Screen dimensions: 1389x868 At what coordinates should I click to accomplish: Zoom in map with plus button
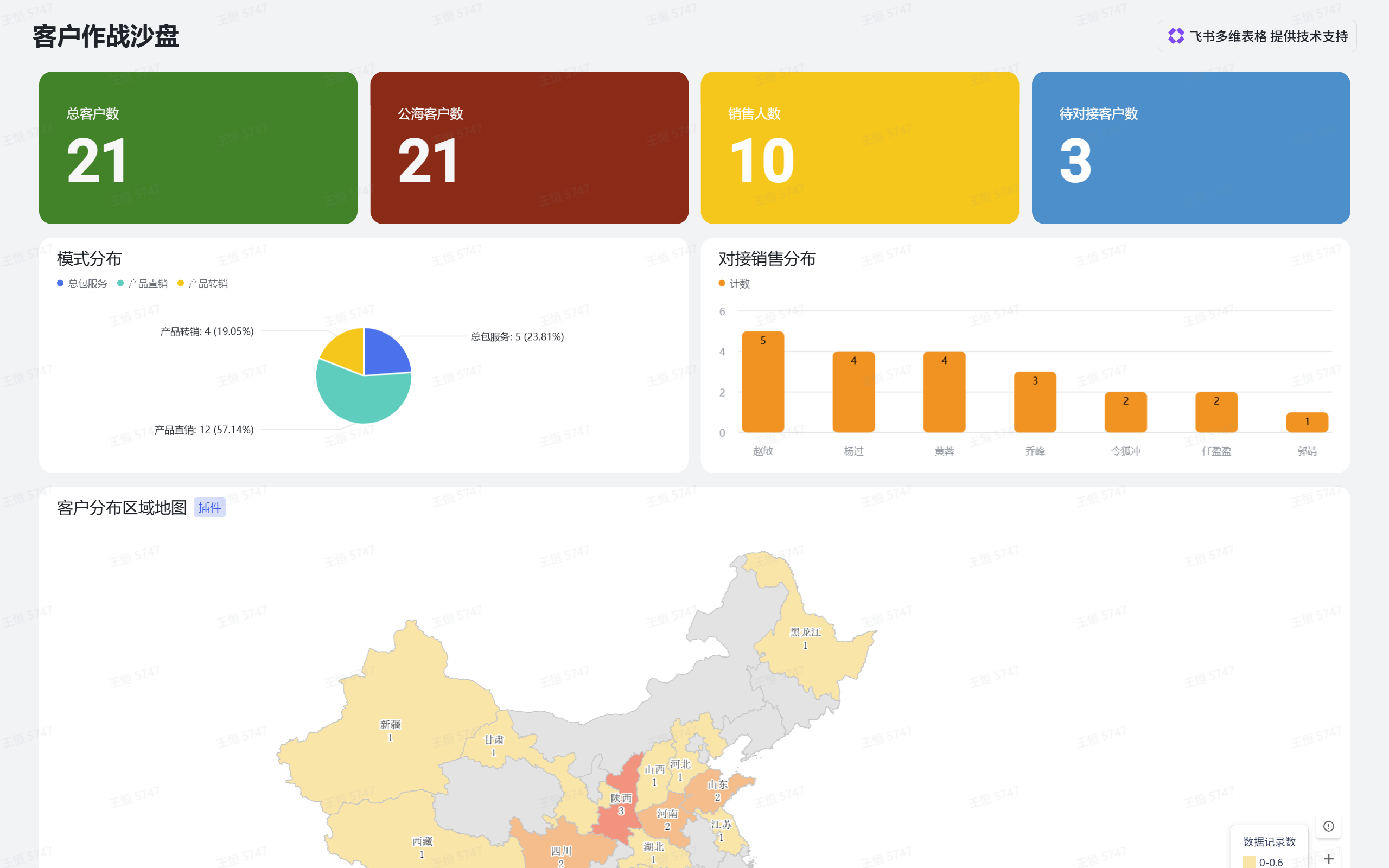pos(1328,858)
